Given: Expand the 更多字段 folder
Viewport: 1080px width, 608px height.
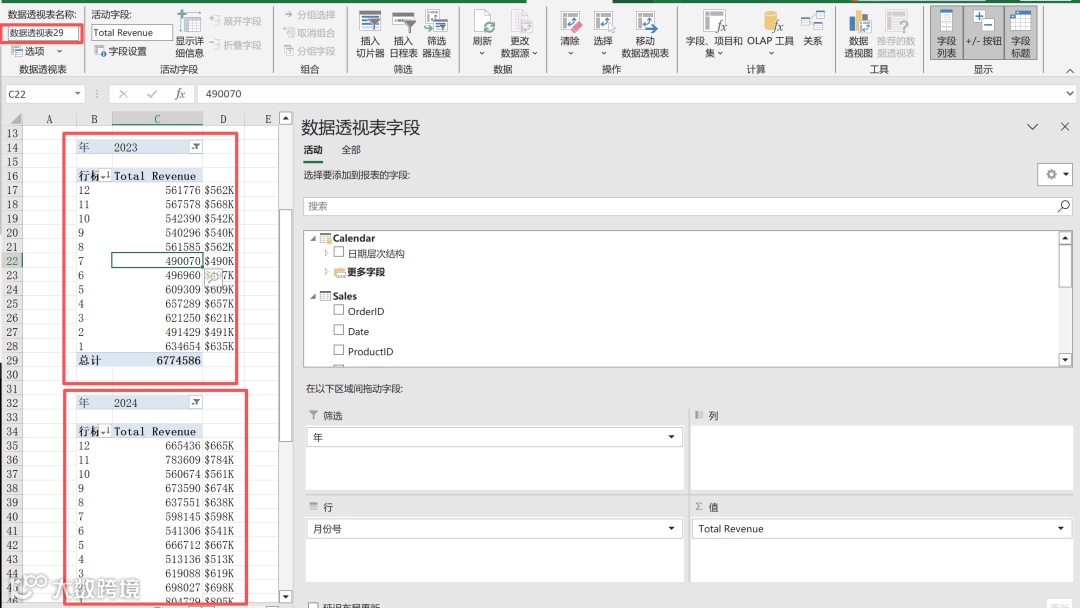Looking at the screenshot, I should pos(326,272).
